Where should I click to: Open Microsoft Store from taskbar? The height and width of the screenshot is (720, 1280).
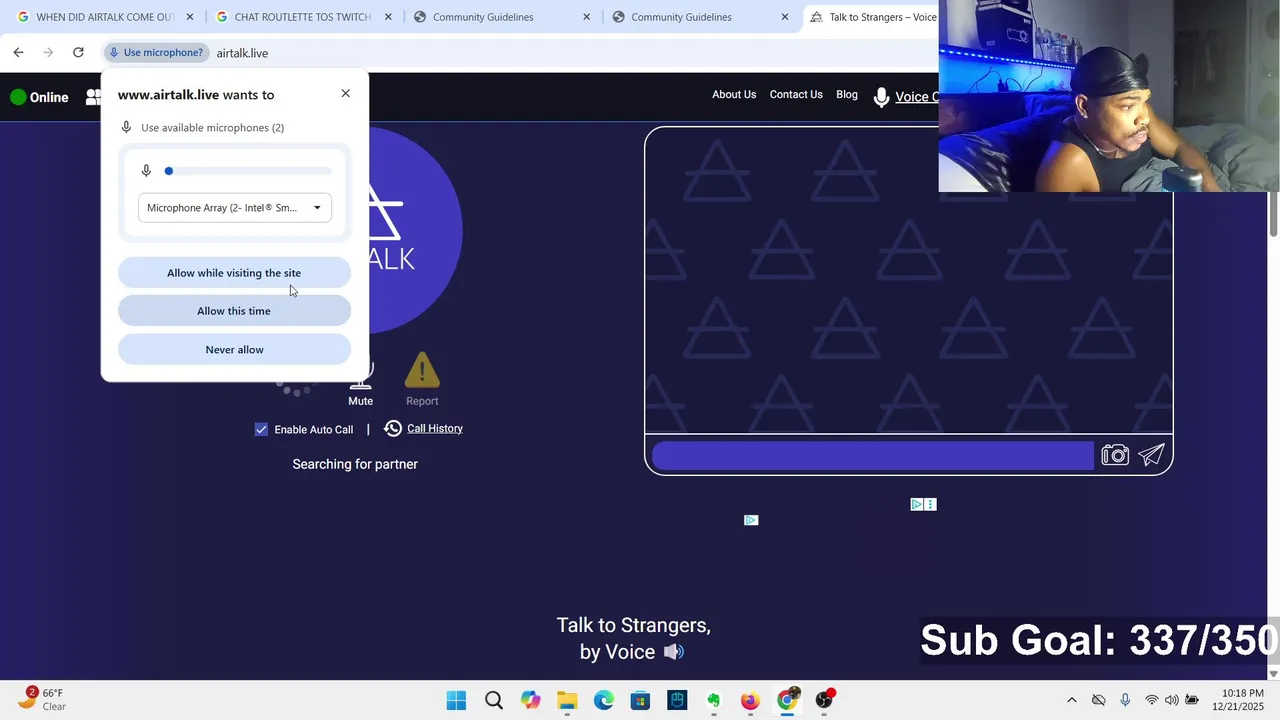tap(640, 700)
